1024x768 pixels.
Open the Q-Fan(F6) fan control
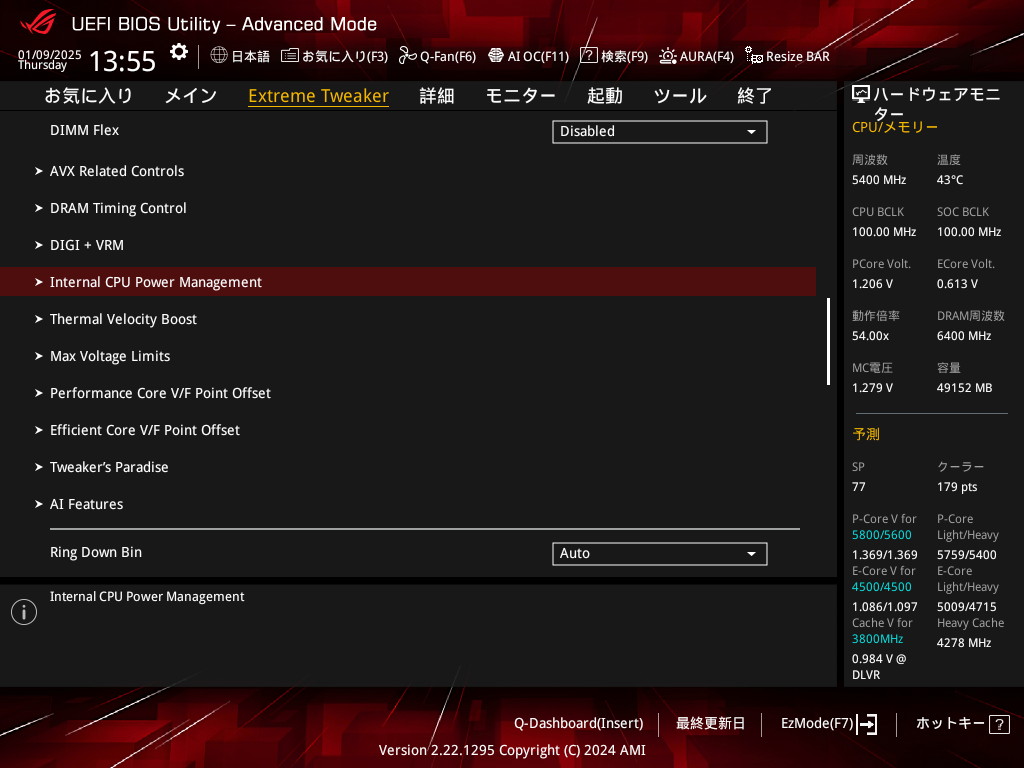click(437, 56)
